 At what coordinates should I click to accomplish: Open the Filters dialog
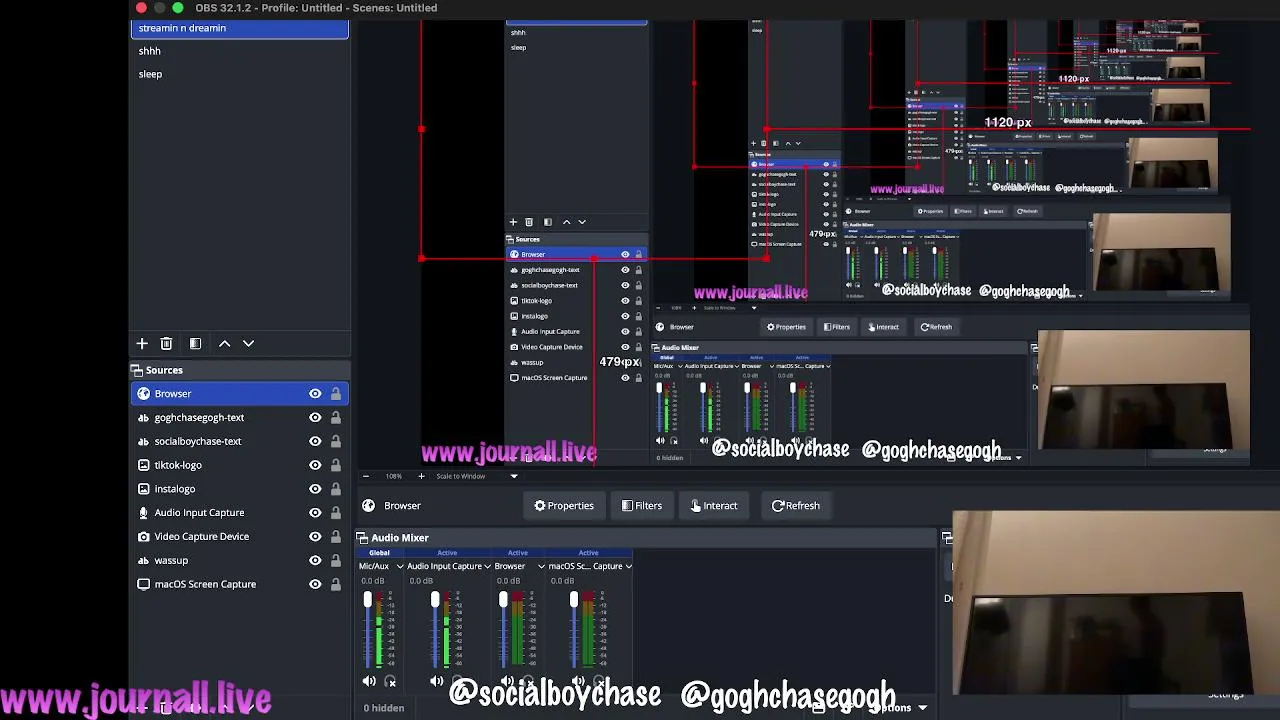[x=642, y=506]
